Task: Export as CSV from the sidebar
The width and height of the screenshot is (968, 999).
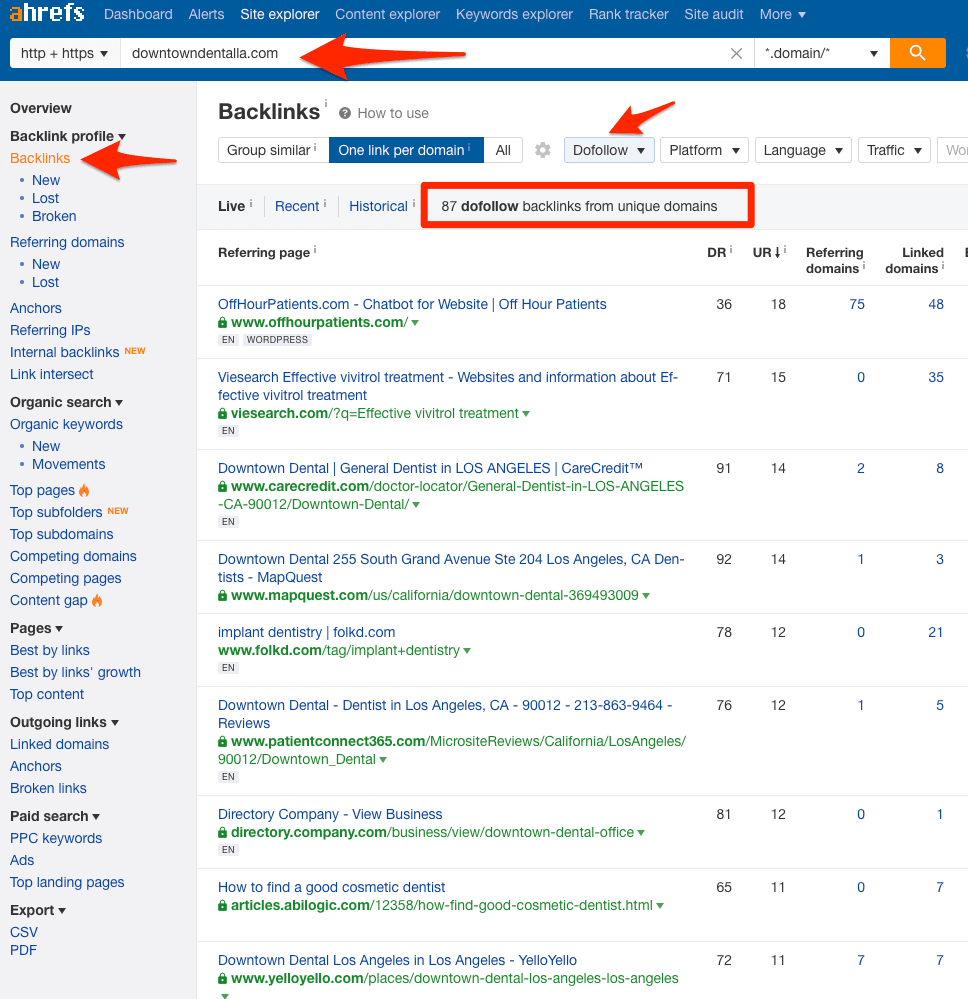Action: point(24,933)
